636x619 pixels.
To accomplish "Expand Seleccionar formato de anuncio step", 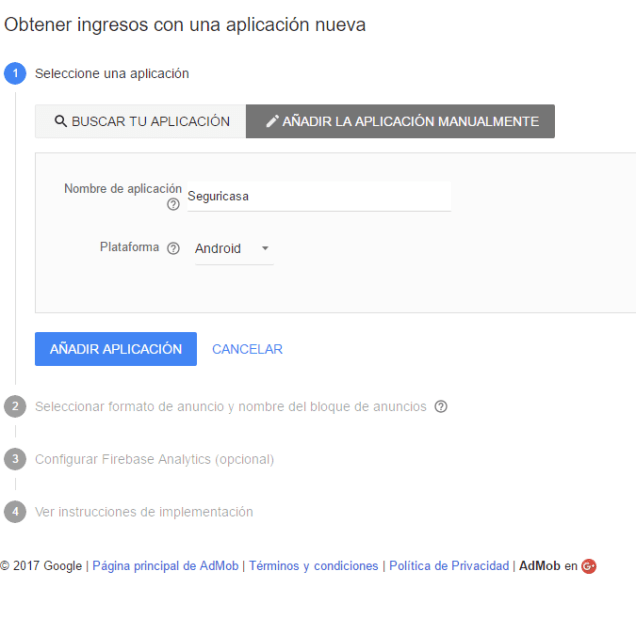I will pyautogui.click(x=230, y=407).
